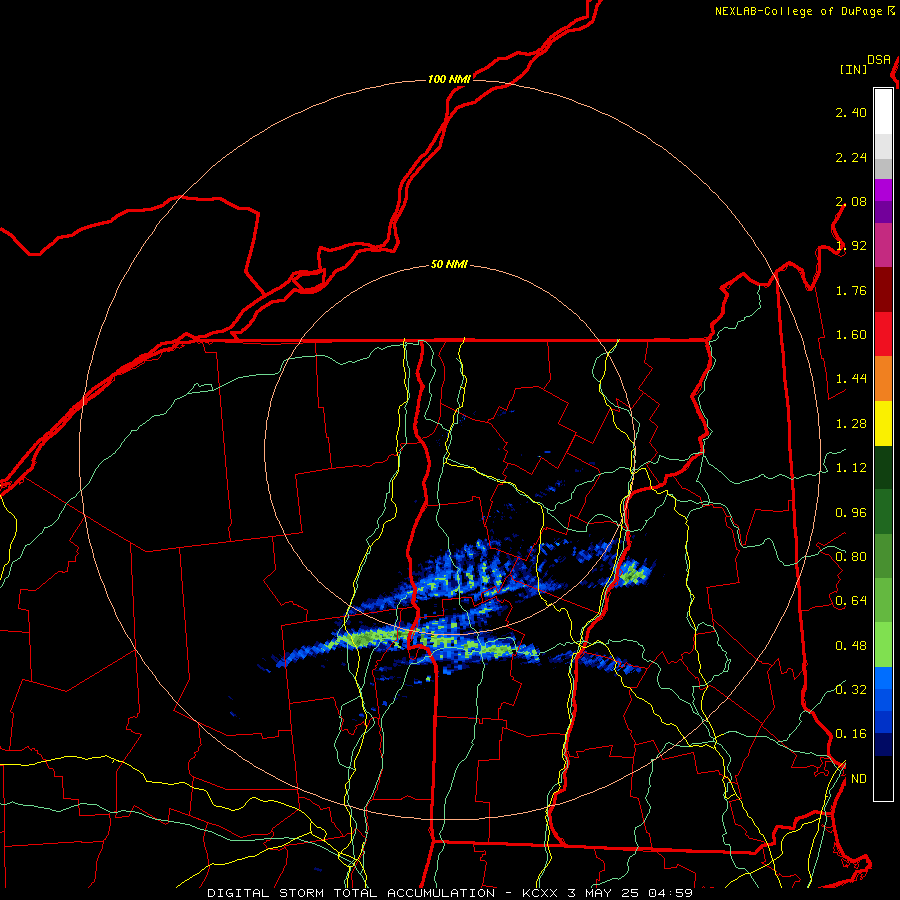Select the yellow legend swatch

pos(883,424)
